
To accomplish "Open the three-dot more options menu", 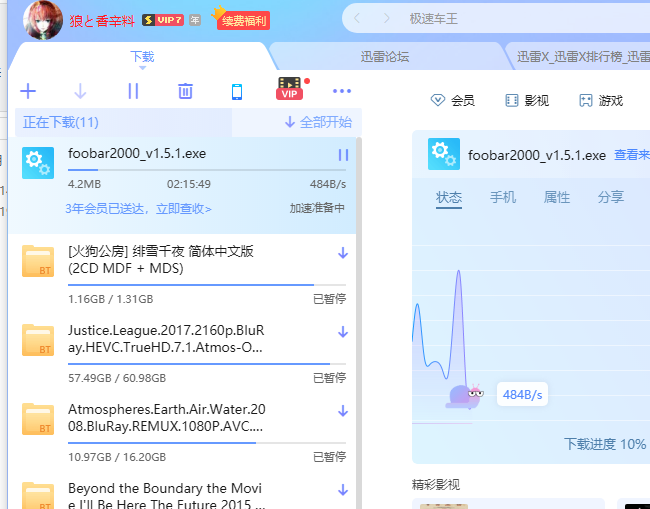I will click(x=342, y=92).
